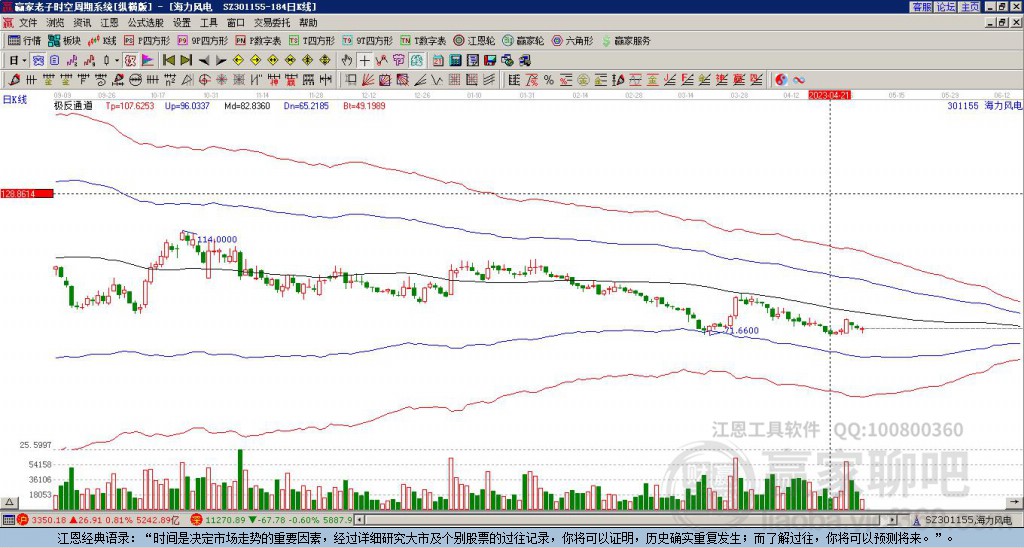The image size is (1024, 548).
Task: Click the 2023-04-21 date marker
Action: click(x=829, y=95)
